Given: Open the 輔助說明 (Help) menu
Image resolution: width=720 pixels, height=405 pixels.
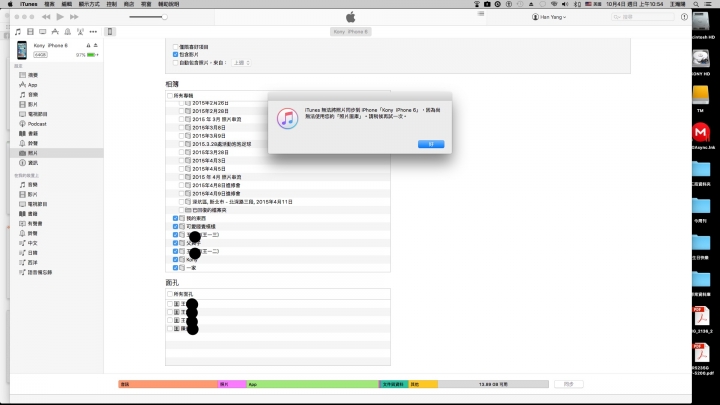Looking at the screenshot, I should 169,4.
